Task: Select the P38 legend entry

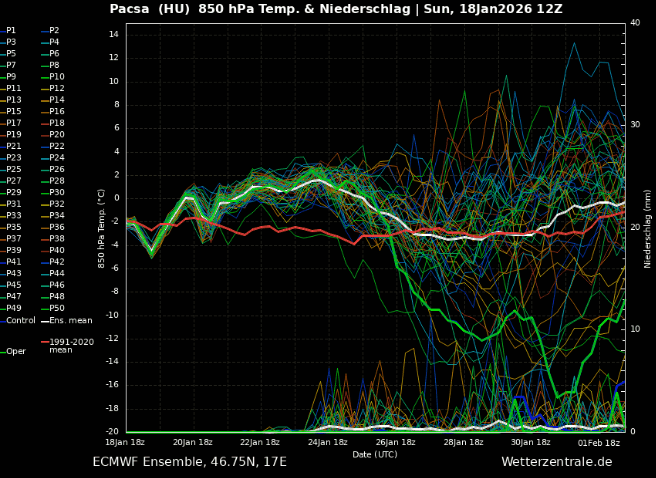Action: point(56,239)
